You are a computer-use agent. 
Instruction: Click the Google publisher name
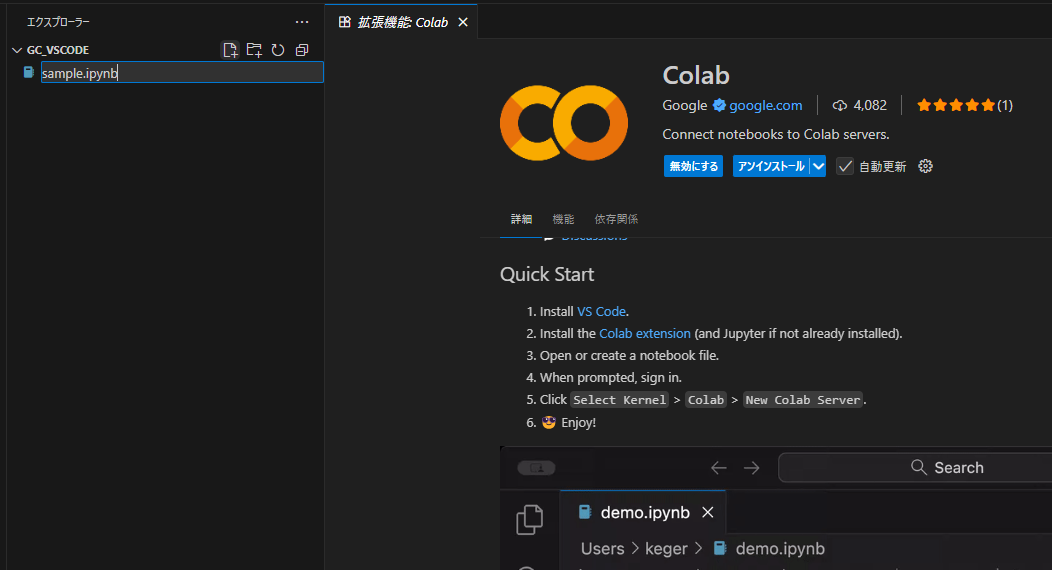pos(684,105)
